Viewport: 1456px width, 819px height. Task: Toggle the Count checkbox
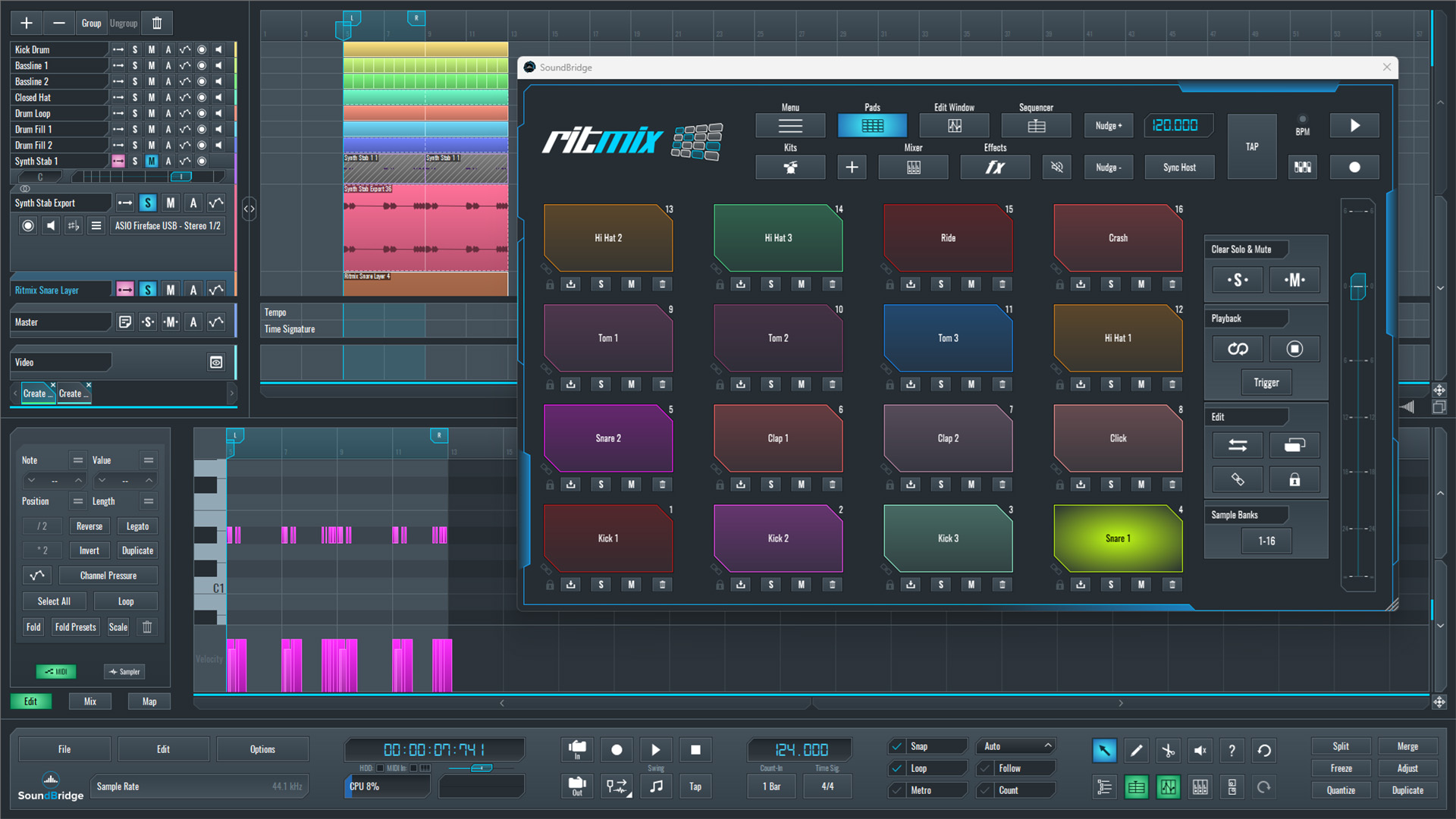985,790
